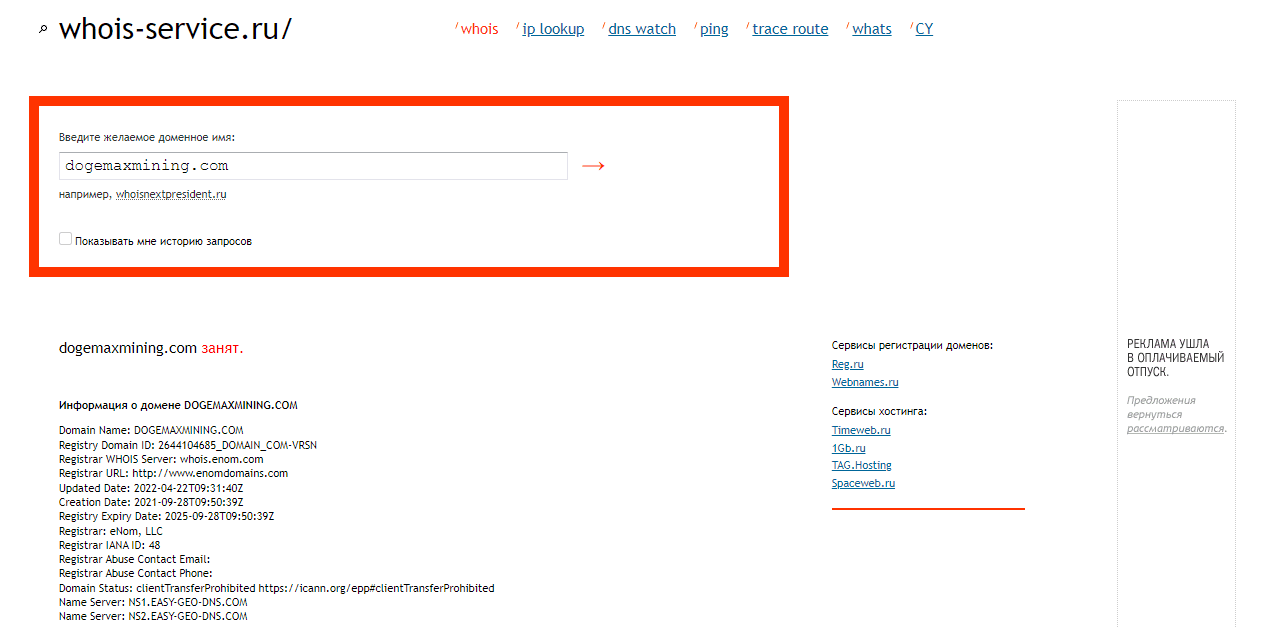Open the whois-service.ru home title
Viewport: 1267px width, 627px height.
(x=175, y=28)
